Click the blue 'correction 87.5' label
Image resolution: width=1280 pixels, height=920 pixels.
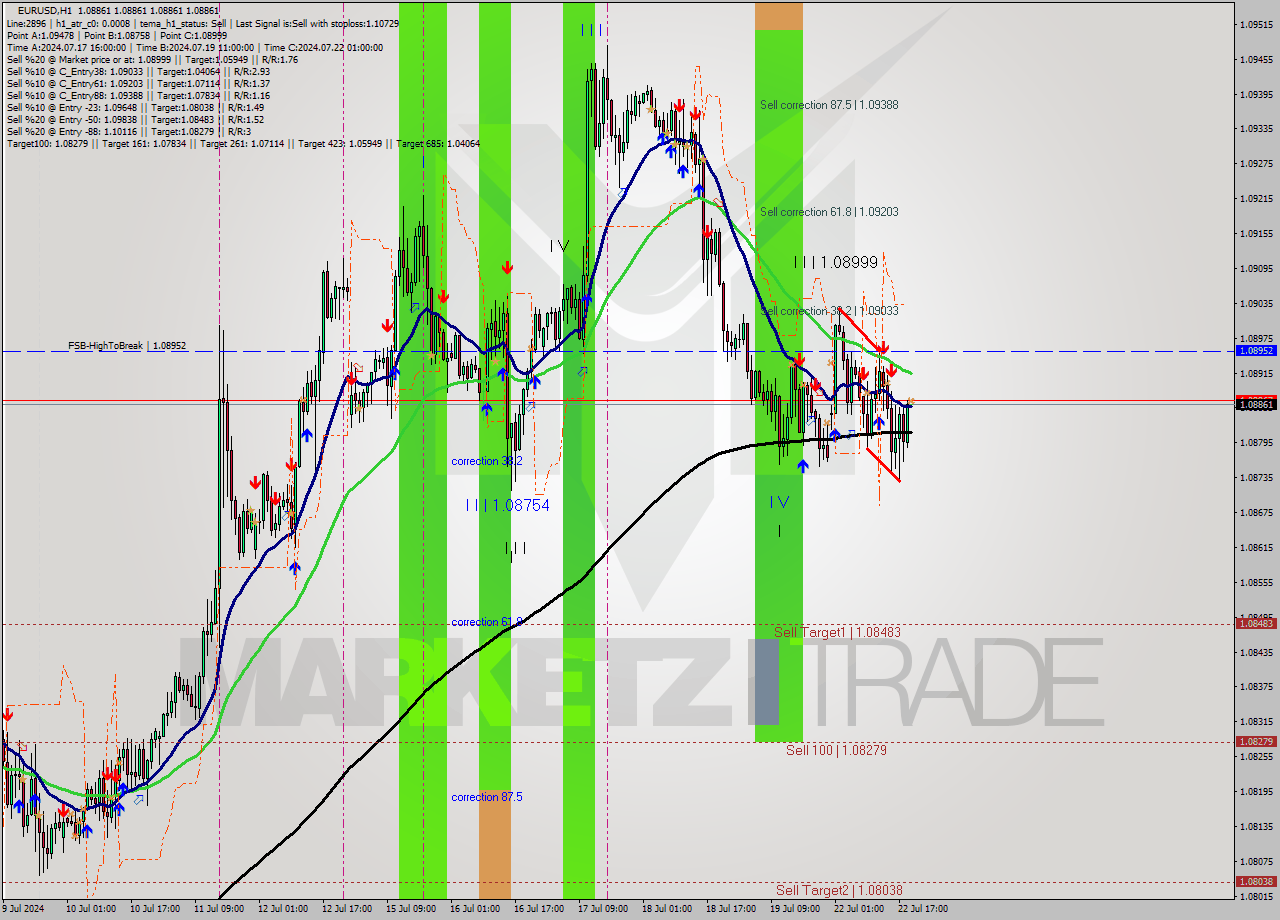click(486, 797)
